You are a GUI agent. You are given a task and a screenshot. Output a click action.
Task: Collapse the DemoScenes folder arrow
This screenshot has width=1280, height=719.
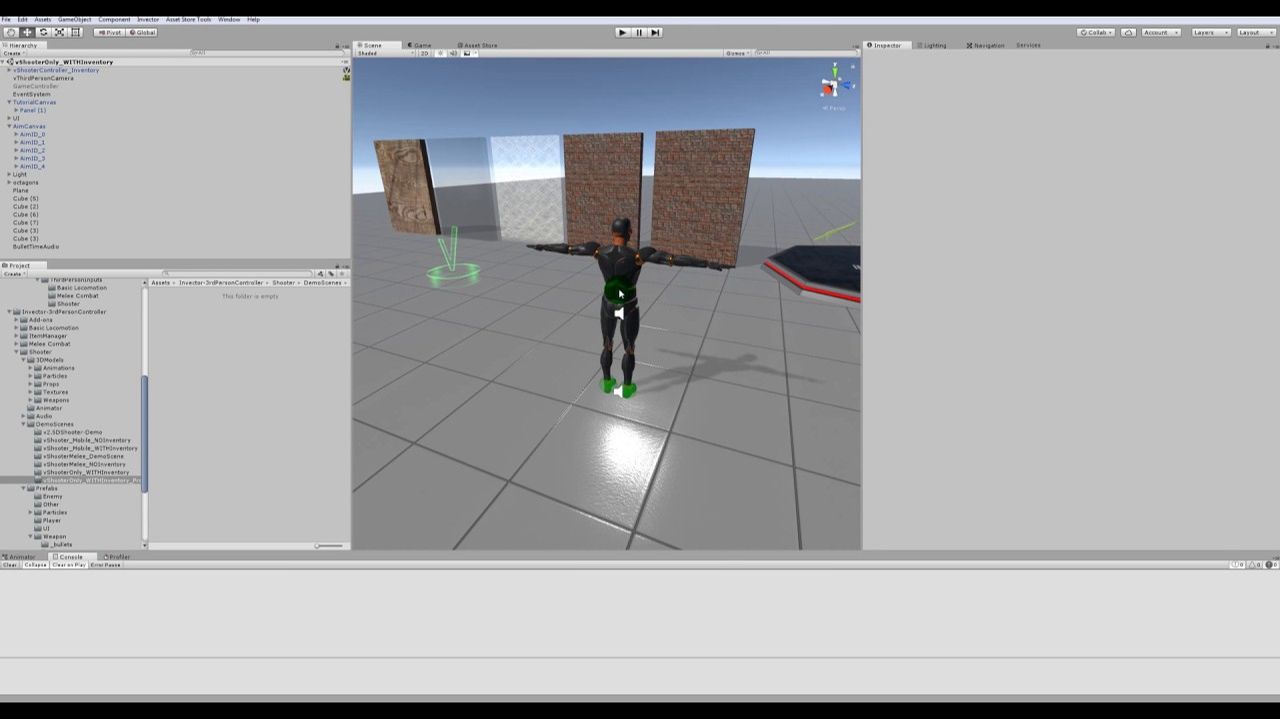click(x=24, y=424)
